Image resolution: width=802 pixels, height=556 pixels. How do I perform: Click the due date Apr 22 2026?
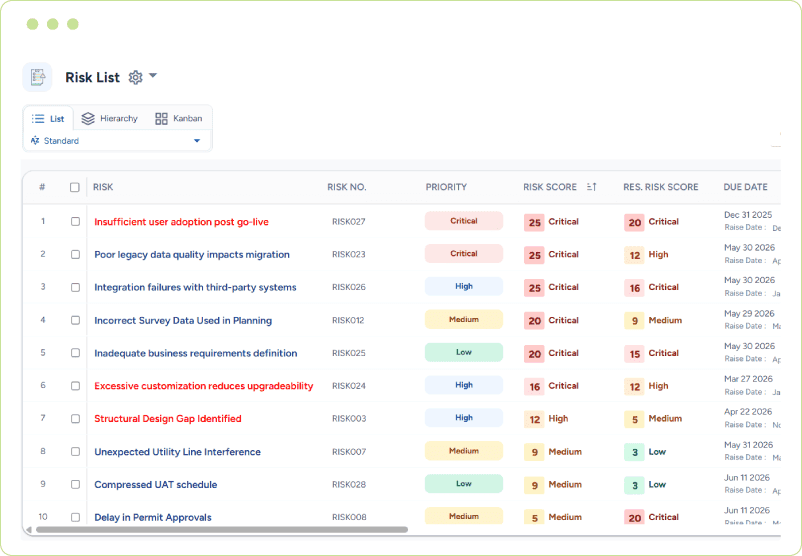coord(748,412)
